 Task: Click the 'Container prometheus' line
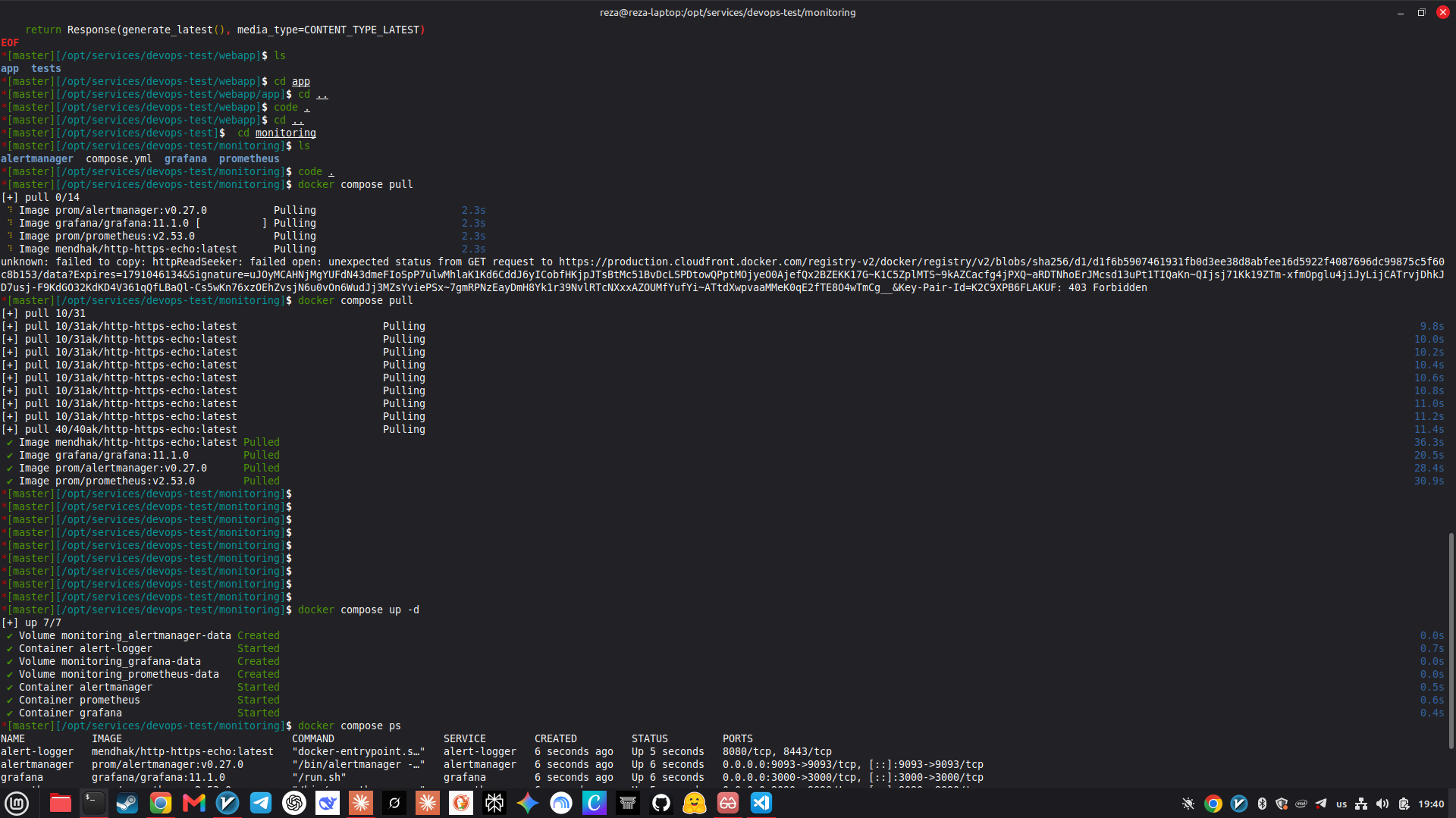tap(79, 700)
